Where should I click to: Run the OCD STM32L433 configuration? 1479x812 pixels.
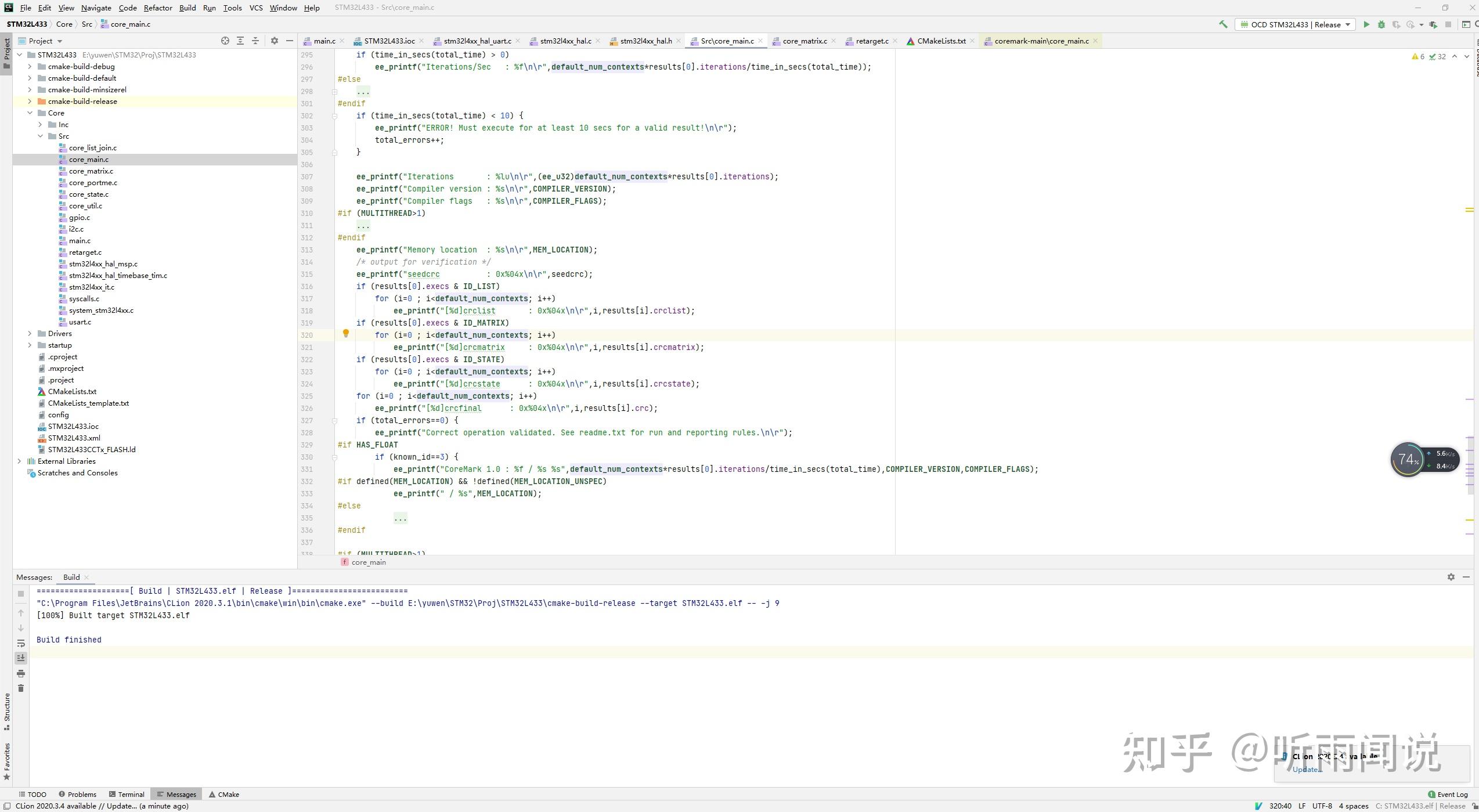[1366, 24]
